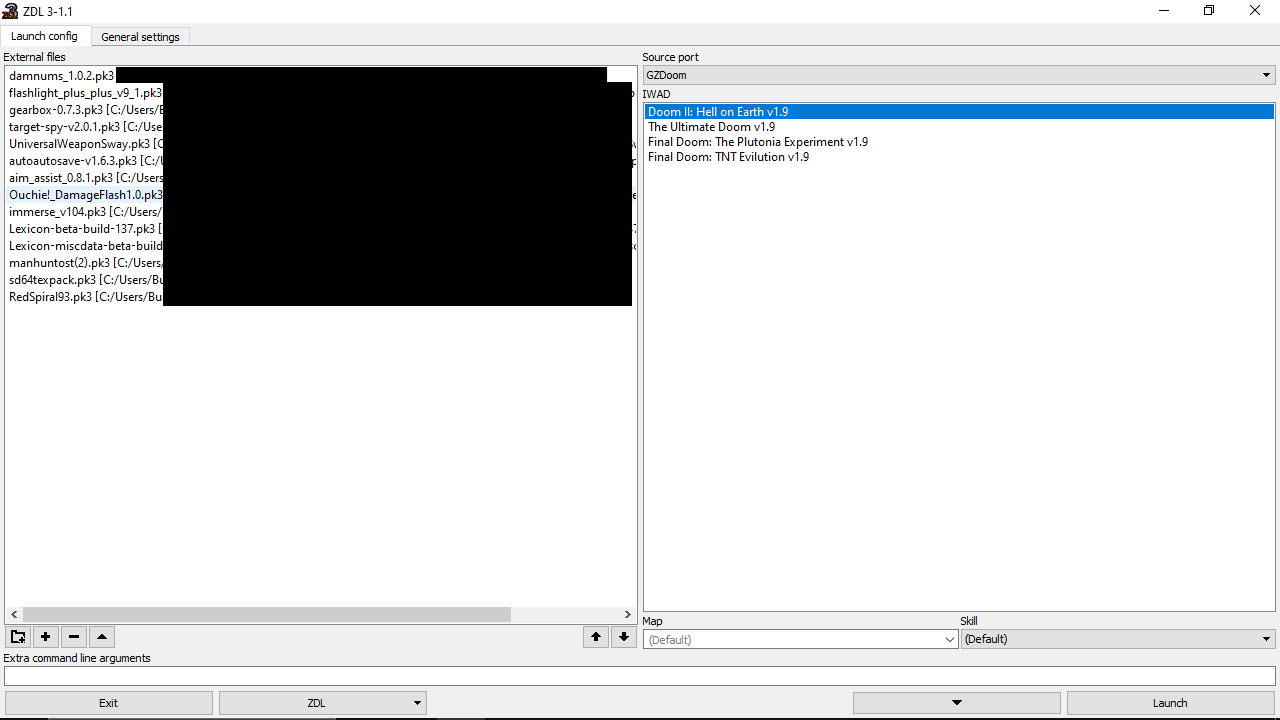Click the ZDL app icon in title bar

10,11
